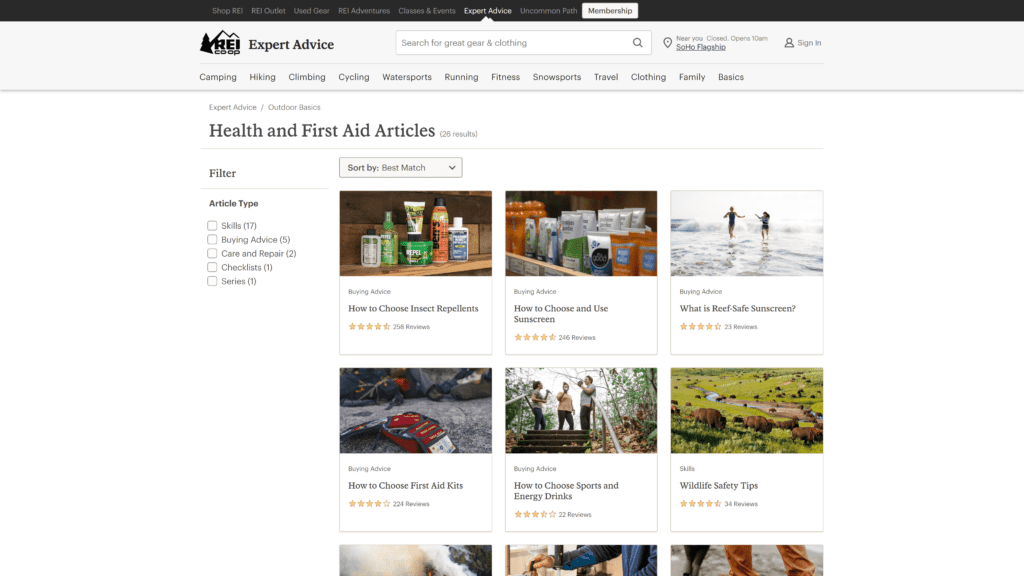Open Shop REI in top bar
The height and width of the screenshot is (576, 1024).
[227, 10]
